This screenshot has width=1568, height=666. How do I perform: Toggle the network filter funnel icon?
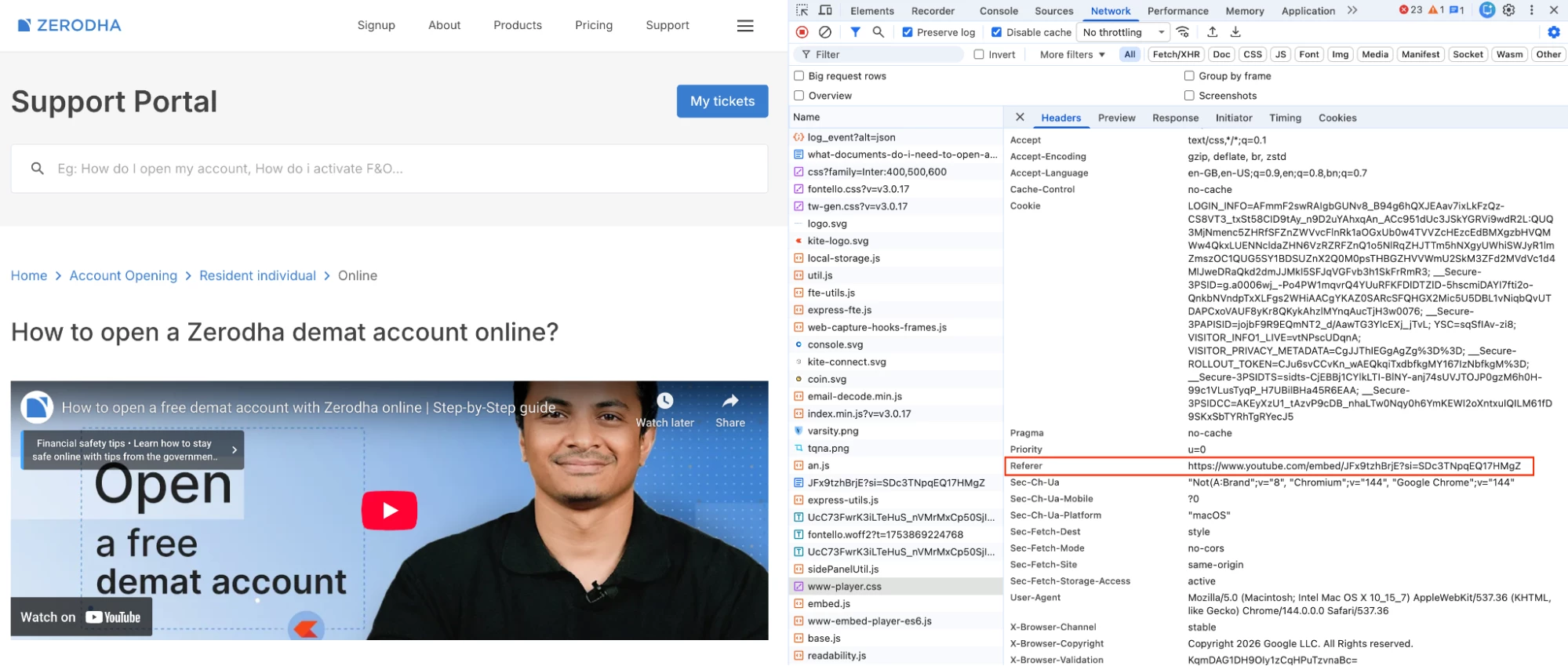[x=855, y=32]
